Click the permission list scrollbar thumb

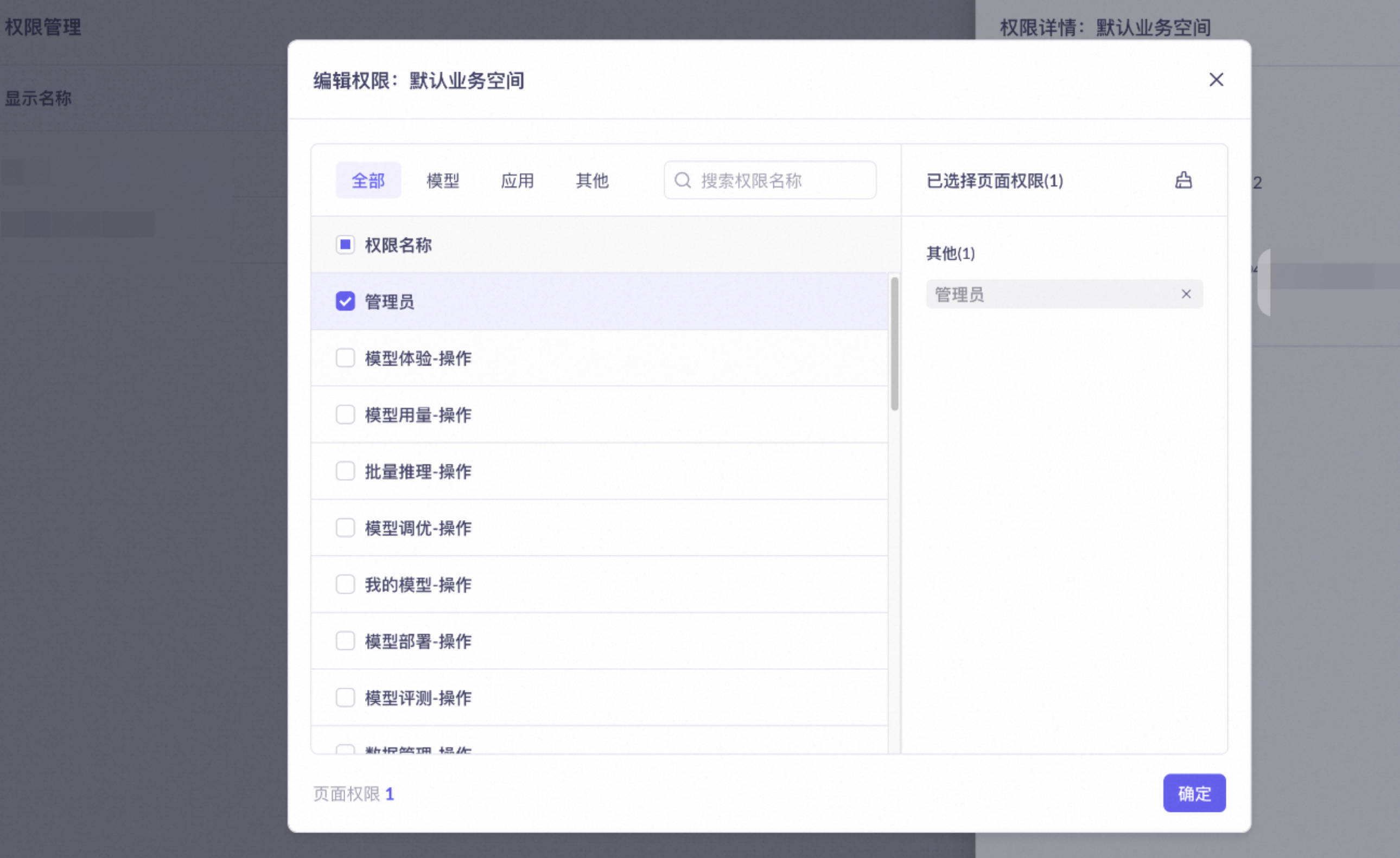[x=894, y=343]
